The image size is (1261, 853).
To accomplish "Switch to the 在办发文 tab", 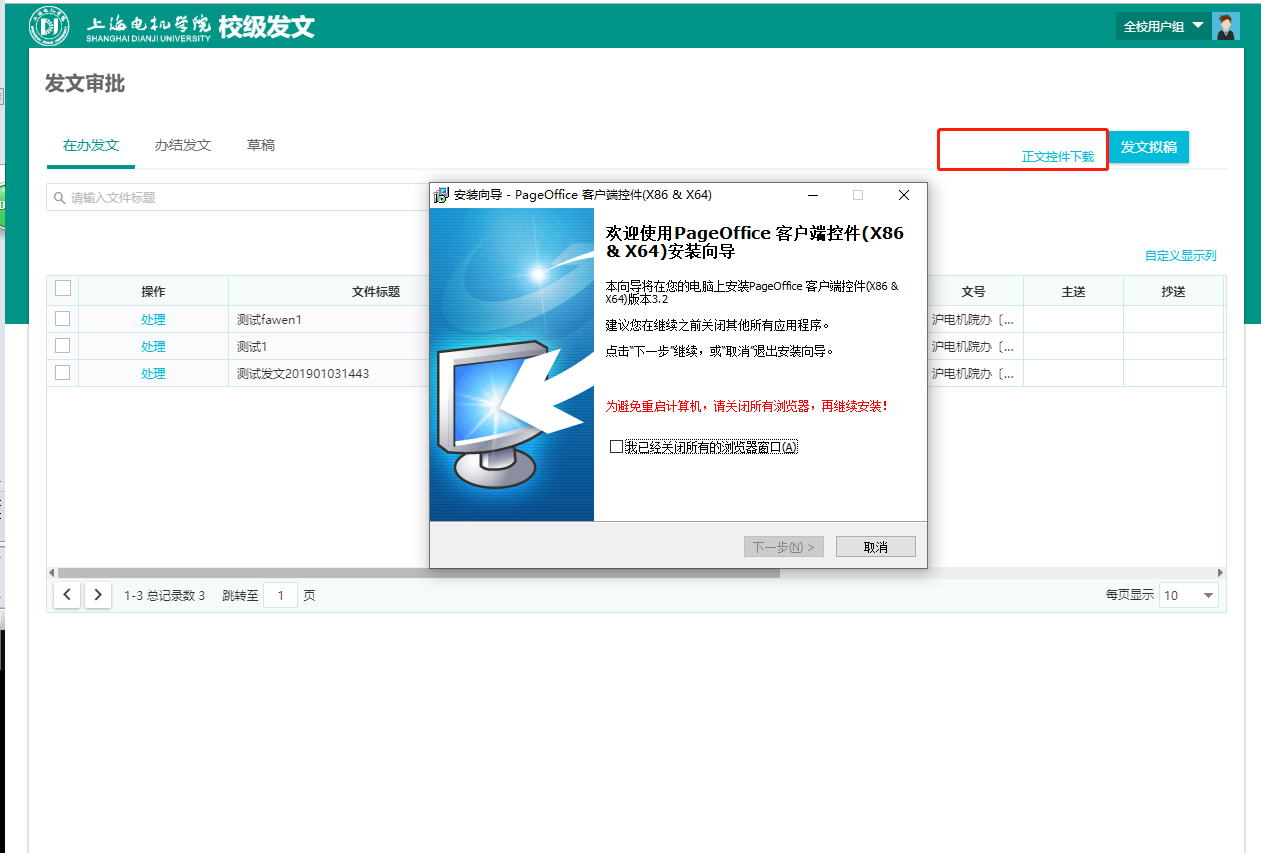I will (91, 146).
